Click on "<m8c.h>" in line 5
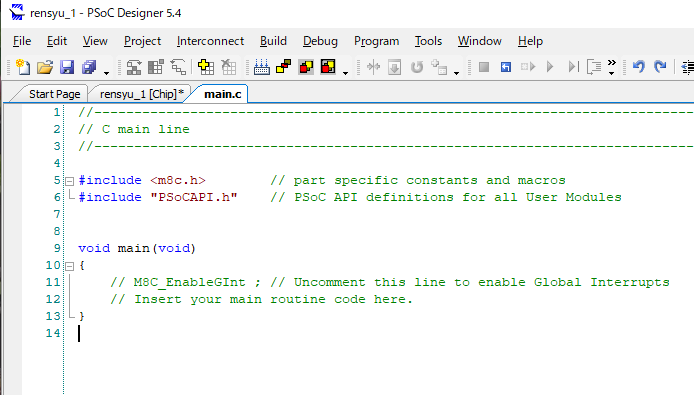The image size is (694, 395). click(x=177, y=180)
